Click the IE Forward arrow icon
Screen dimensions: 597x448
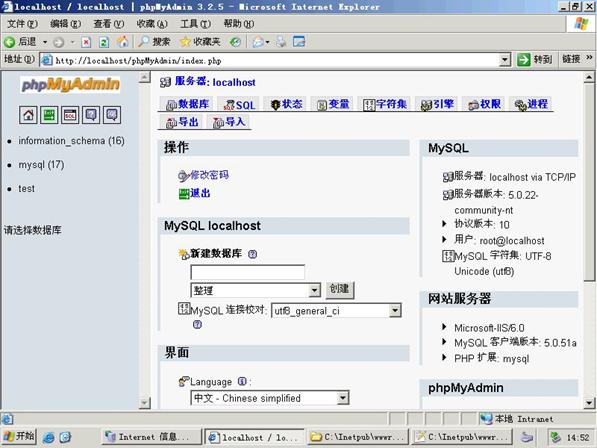[x=58, y=42]
